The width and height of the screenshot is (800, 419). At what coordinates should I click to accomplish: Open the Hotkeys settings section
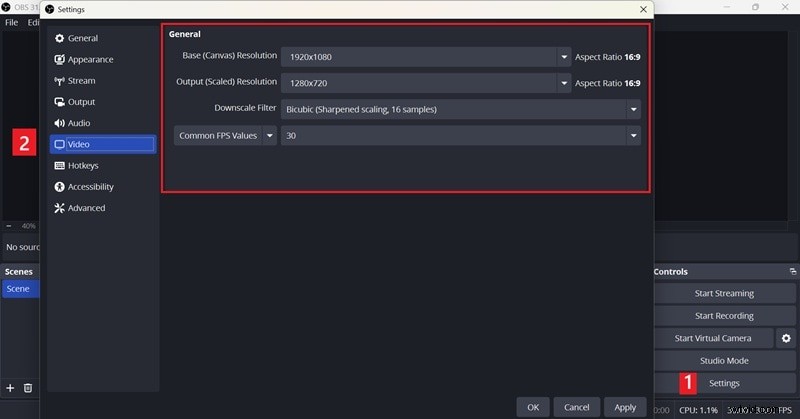click(83, 165)
